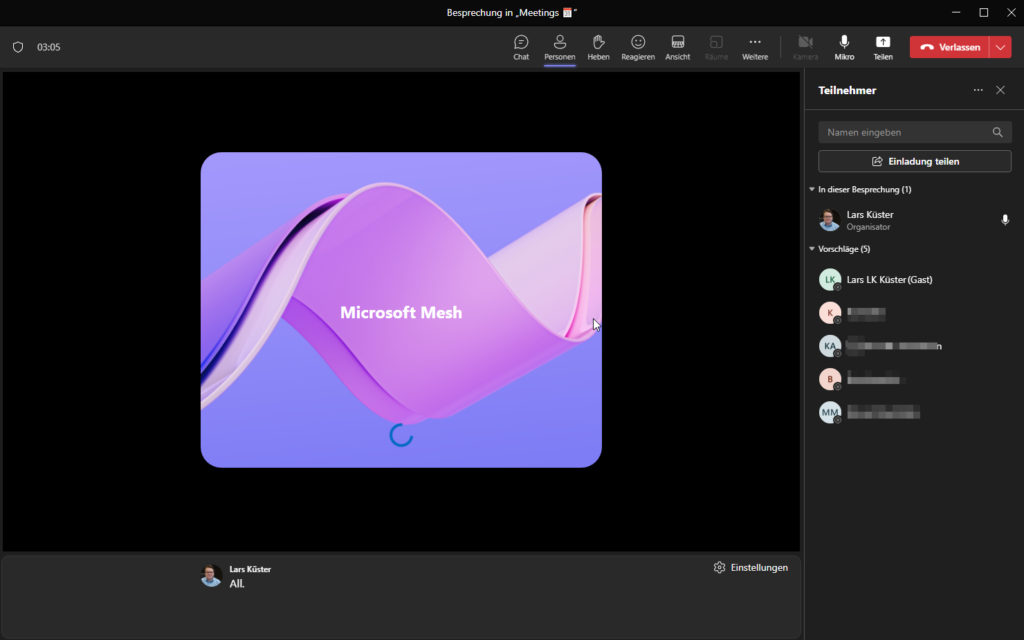Click the Microsoft Mesh loading tile
Screen dimensions: 1024x640
(401, 310)
